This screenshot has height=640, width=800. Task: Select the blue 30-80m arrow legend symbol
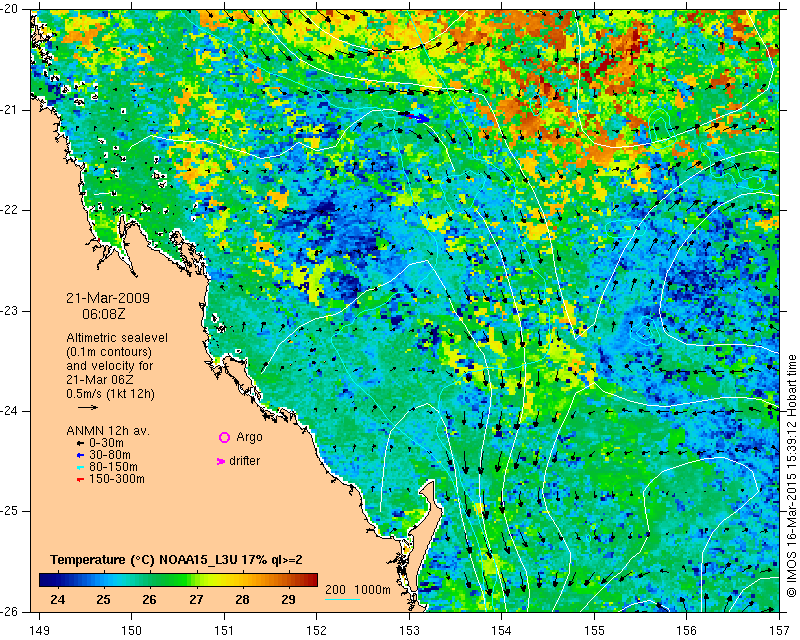[x=80, y=455]
